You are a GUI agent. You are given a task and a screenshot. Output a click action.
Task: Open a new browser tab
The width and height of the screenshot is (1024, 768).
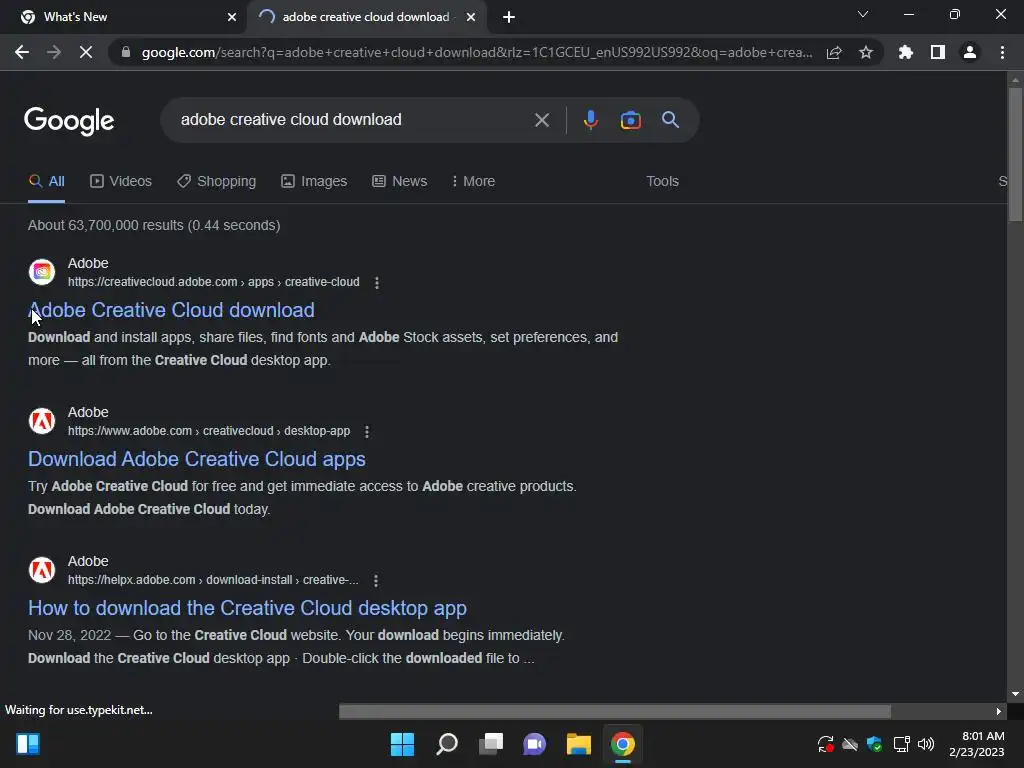(509, 17)
